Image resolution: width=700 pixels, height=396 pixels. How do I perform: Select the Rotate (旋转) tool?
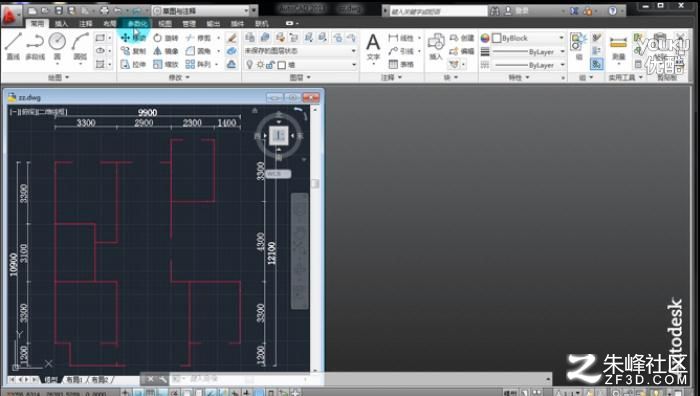point(166,38)
